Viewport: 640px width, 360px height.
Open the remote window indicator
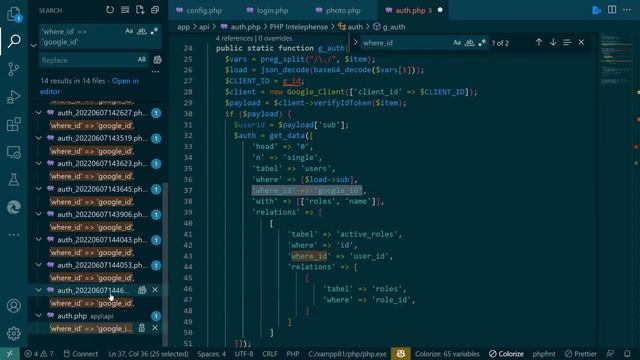point(9,353)
